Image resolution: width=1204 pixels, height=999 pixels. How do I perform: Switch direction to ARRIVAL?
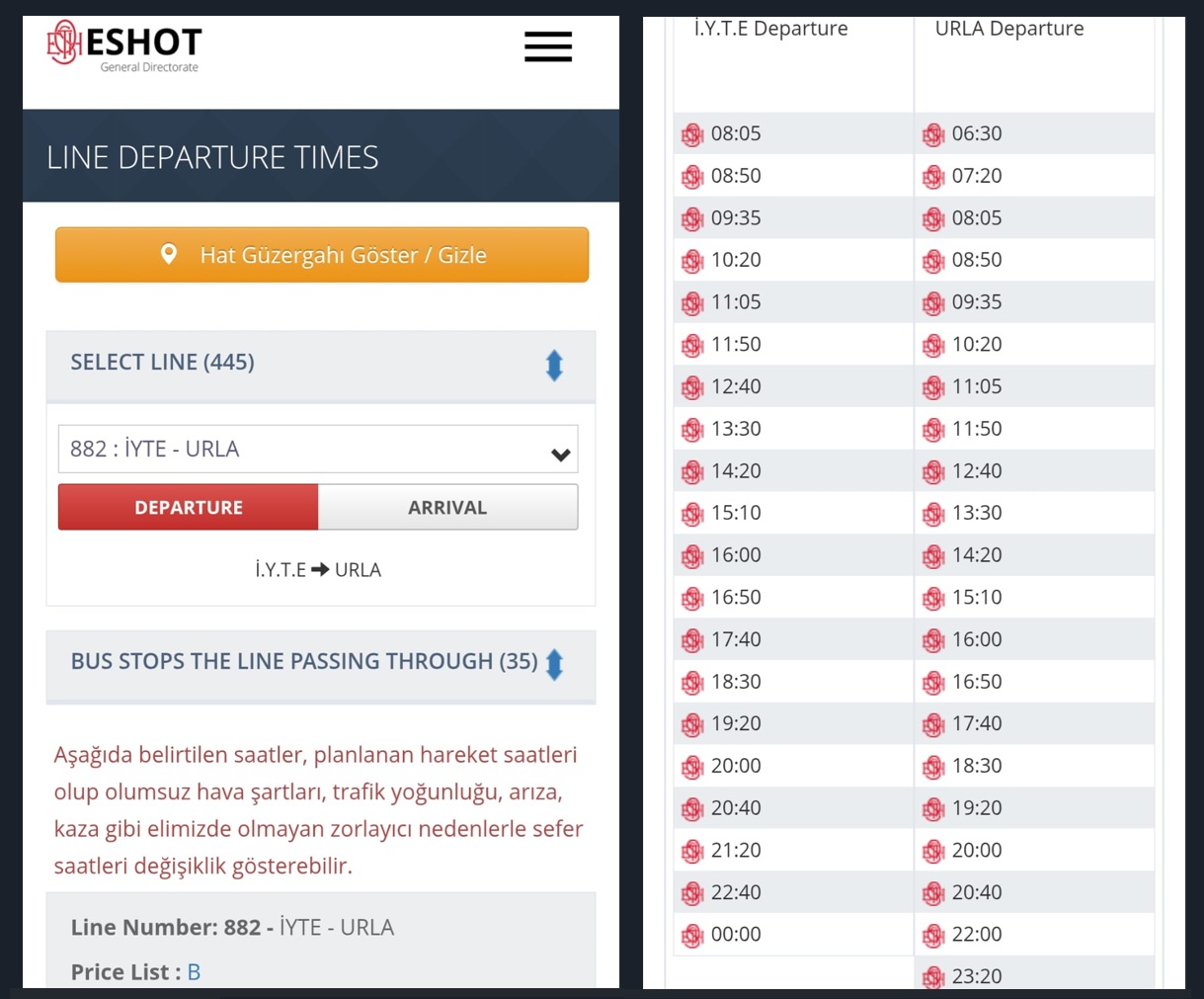(x=447, y=507)
